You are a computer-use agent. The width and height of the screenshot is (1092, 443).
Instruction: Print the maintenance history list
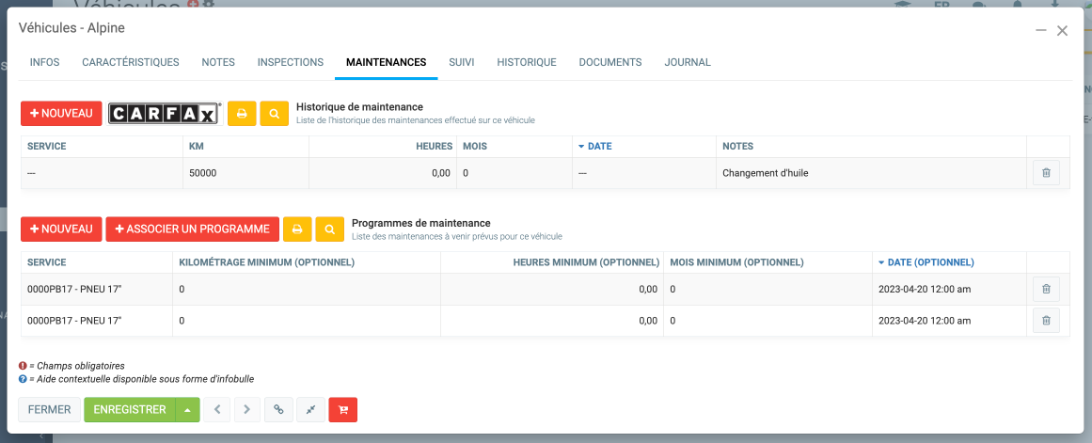tap(241, 113)
